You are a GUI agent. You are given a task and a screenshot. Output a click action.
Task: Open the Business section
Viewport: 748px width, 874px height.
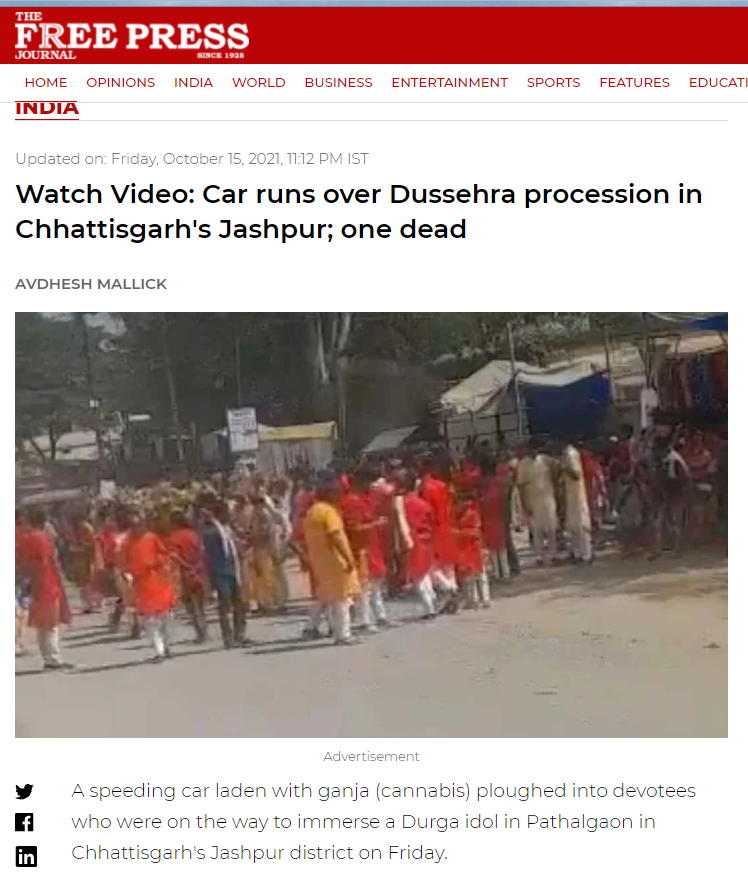pyautogui.click(x=338, y=82)
